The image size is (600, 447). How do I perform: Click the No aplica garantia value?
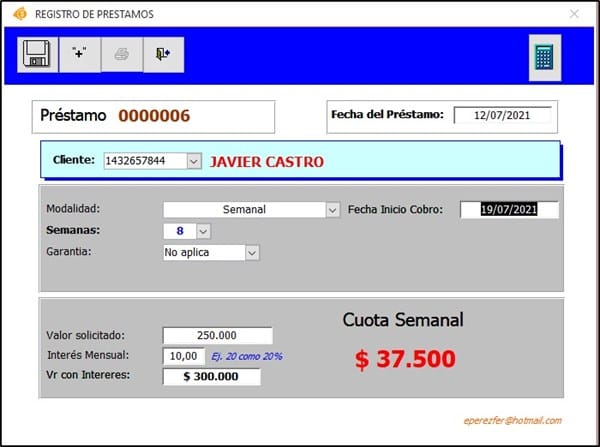204,253
